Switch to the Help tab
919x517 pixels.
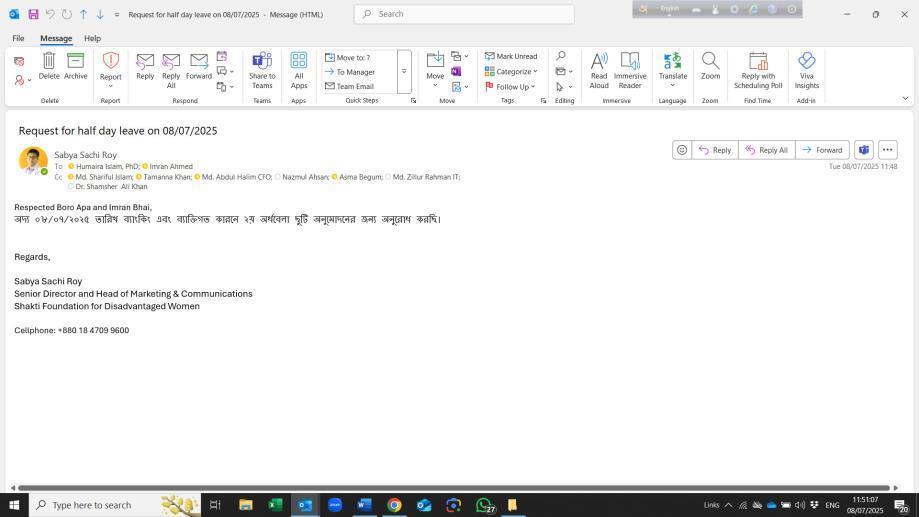92,38
